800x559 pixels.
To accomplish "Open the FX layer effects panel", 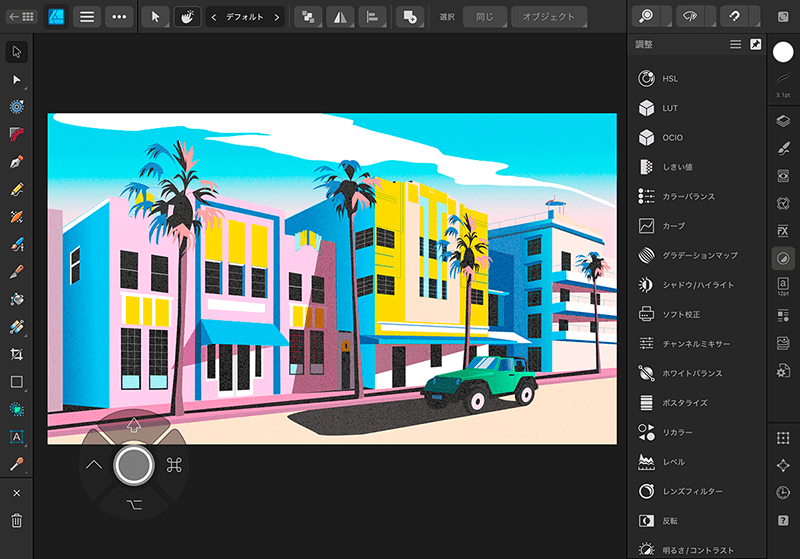I will (783, 231).
